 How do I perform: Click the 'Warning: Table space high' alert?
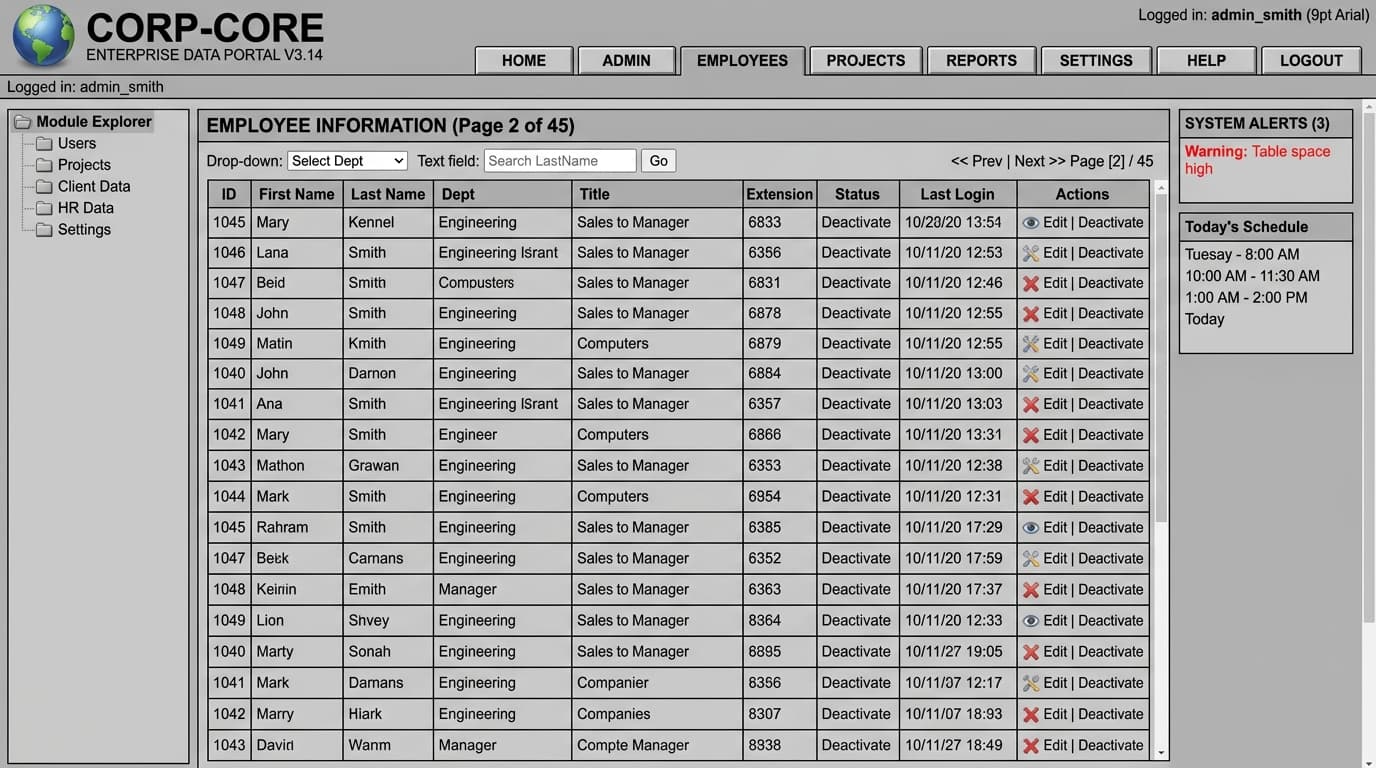(1257, 160)
